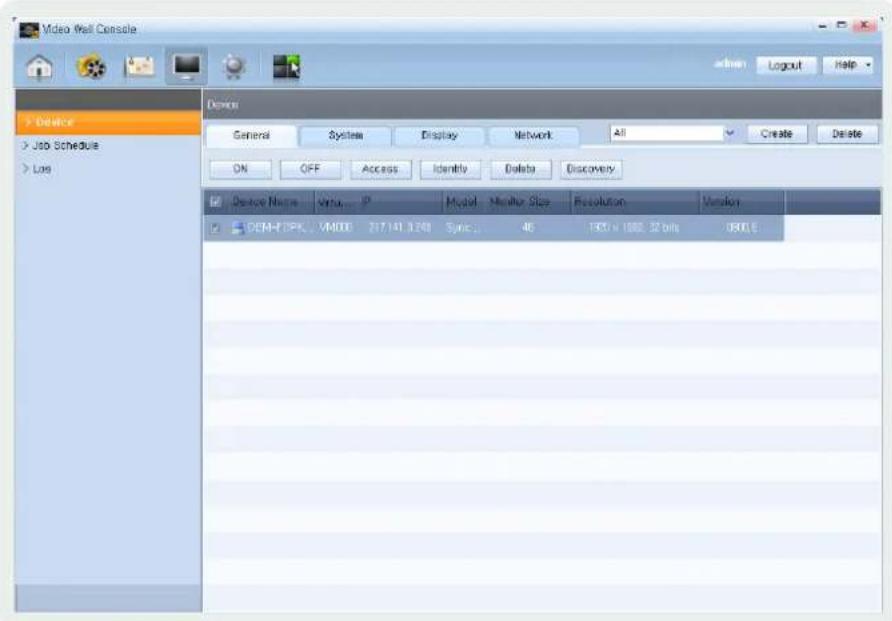Click the device icon in first row
Viewport: 892px width, 621px height.
(x=238, y=228)
